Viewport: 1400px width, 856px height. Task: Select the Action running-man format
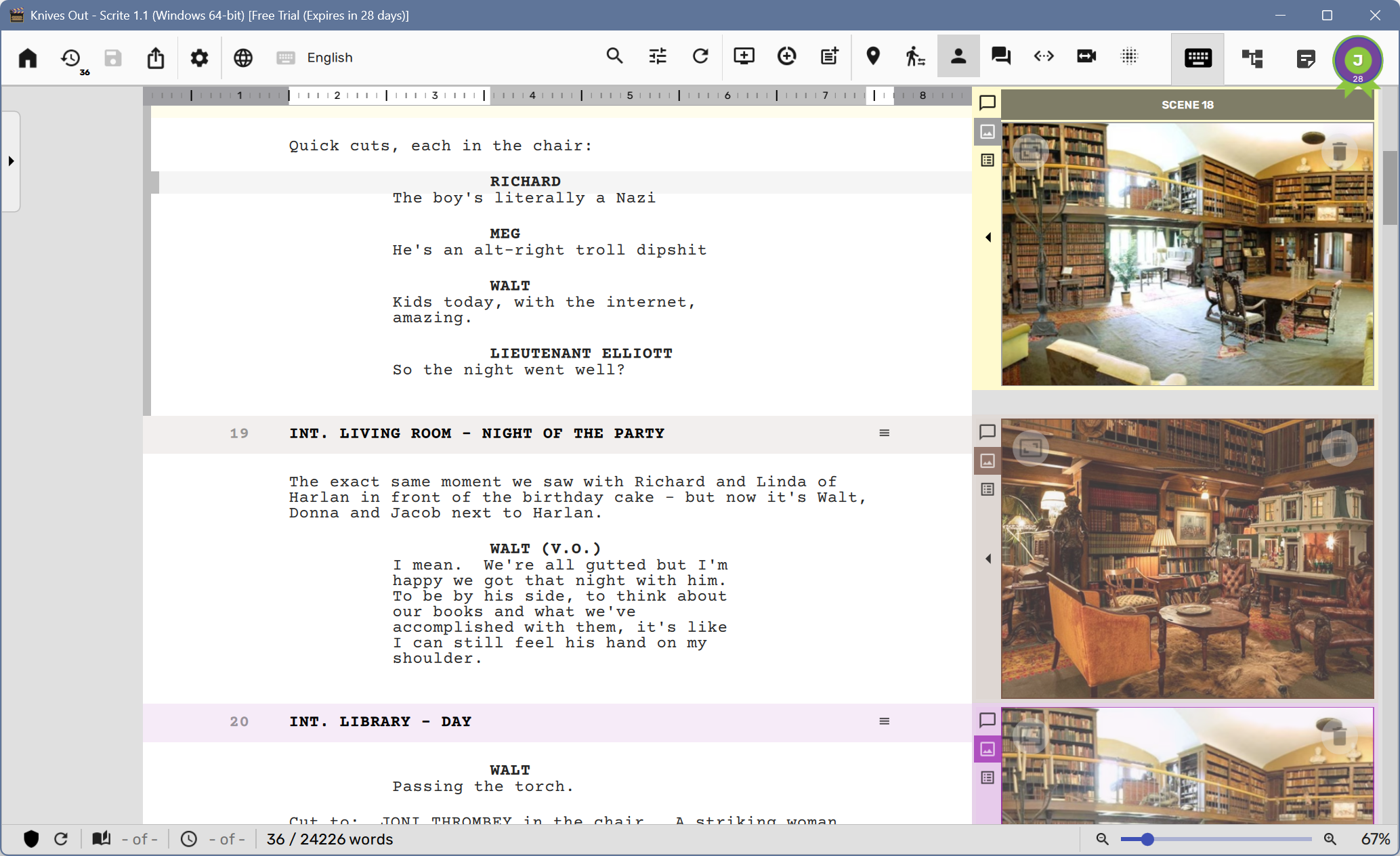(915, 56)
